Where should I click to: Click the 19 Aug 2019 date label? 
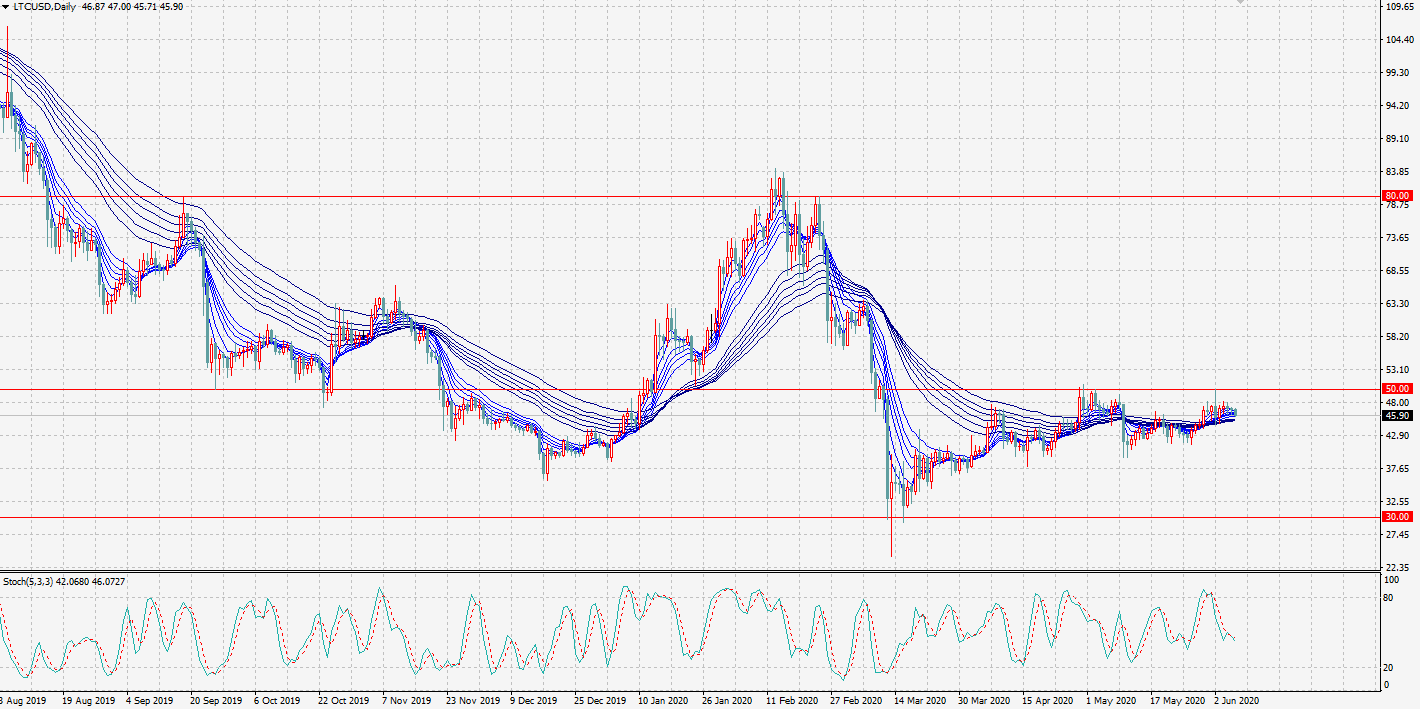point(87,700)
